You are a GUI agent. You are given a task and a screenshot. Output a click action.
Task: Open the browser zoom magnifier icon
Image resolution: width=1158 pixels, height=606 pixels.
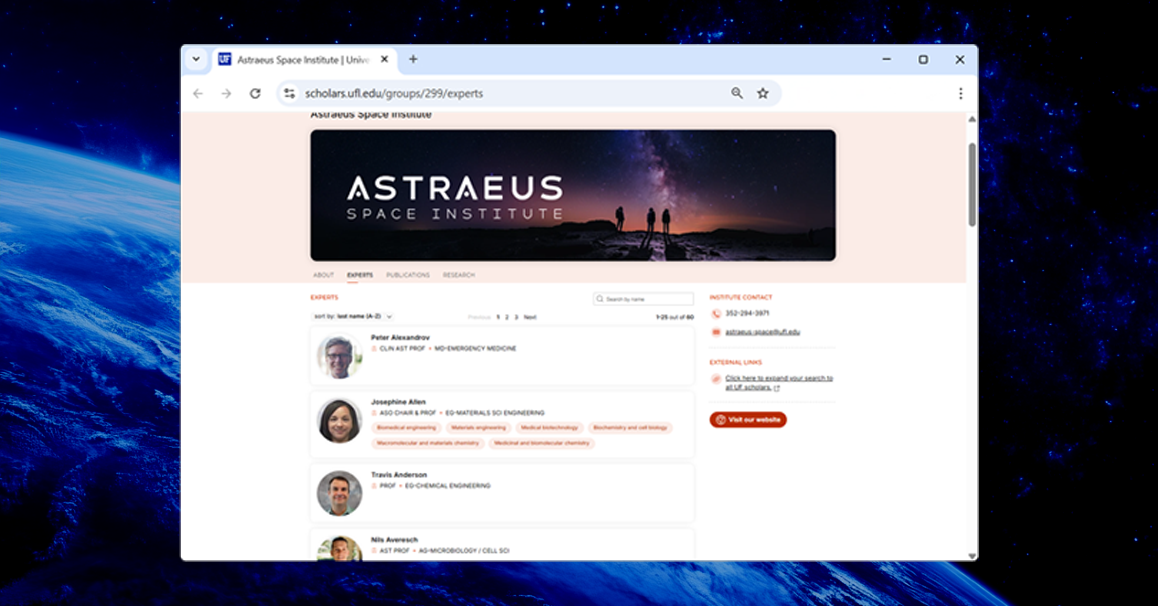point(737,93)
